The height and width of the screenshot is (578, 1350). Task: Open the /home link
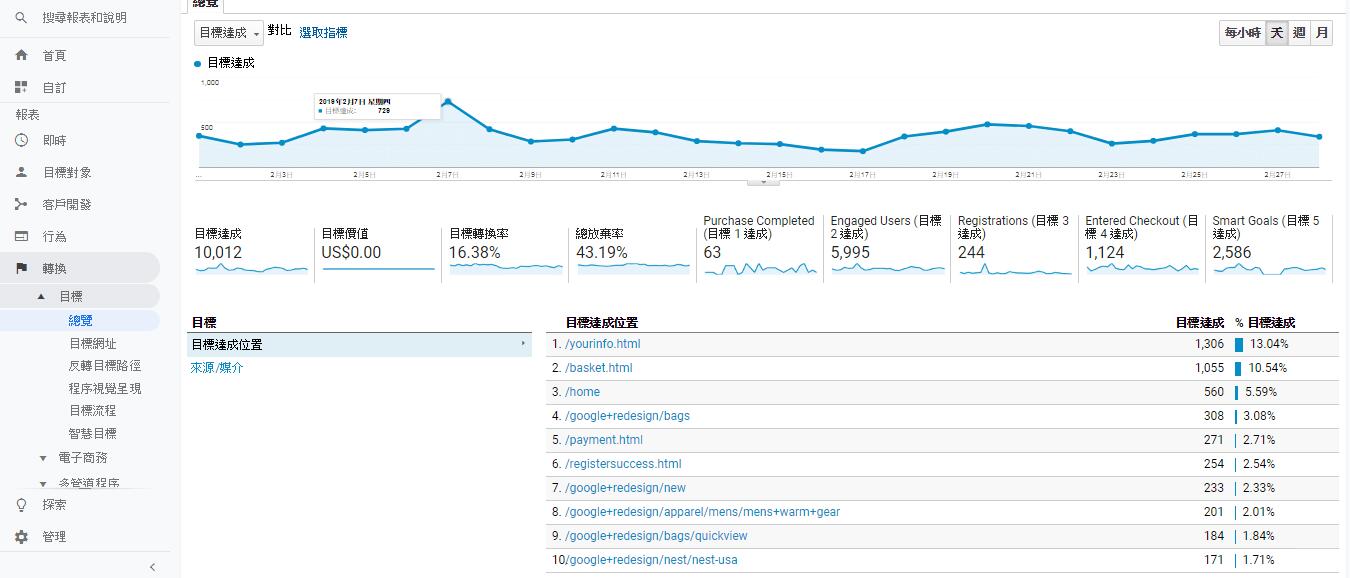pos(582,392)
